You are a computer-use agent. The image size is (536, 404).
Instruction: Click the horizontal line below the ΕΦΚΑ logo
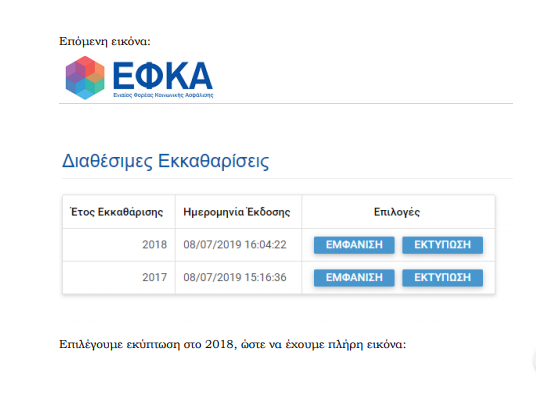pos(286,103)
